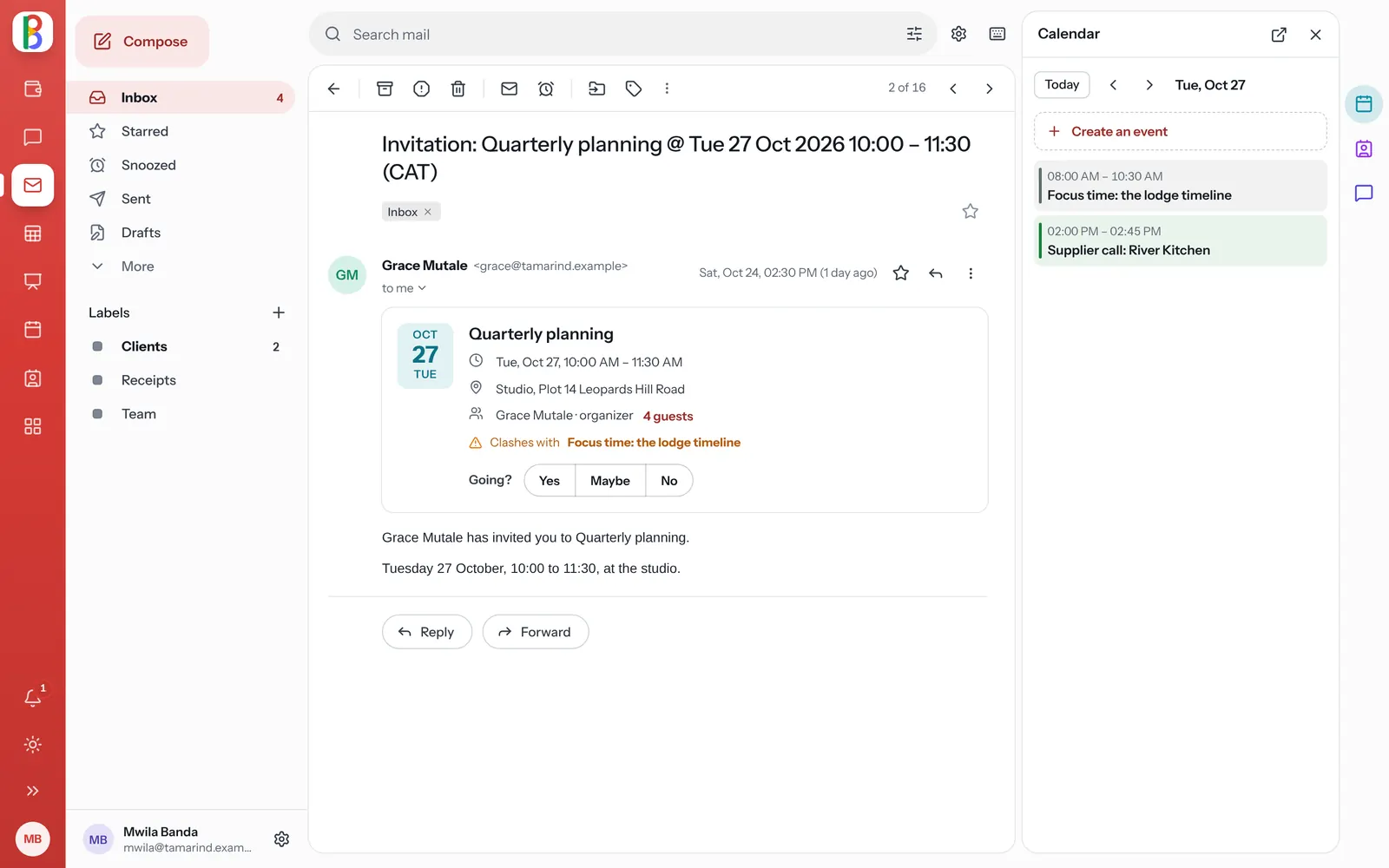Viewport: 1389px width, 868px height.
Task: Select the Receipts label color dot
Action: tap(97, 380)
